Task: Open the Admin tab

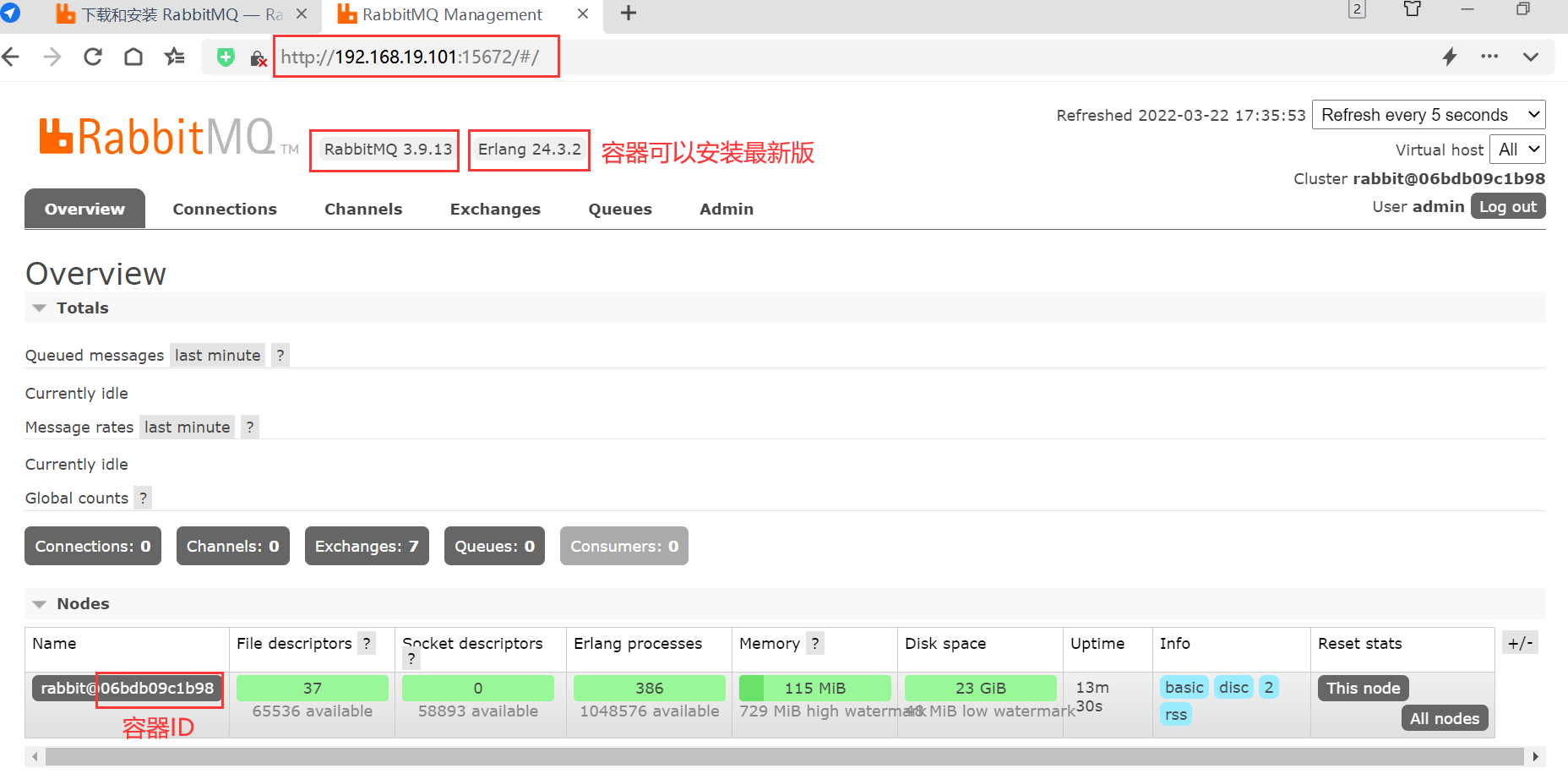Action: [x=727, y=209]
